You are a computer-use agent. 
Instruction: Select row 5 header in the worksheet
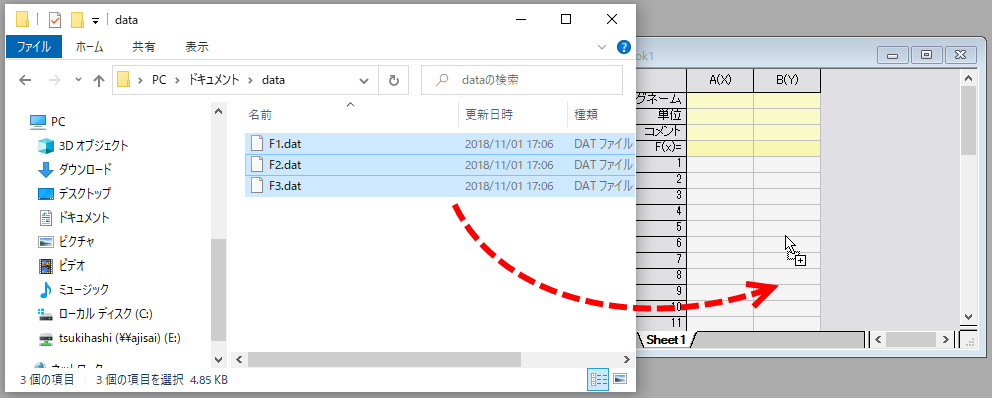coord(661,227)
